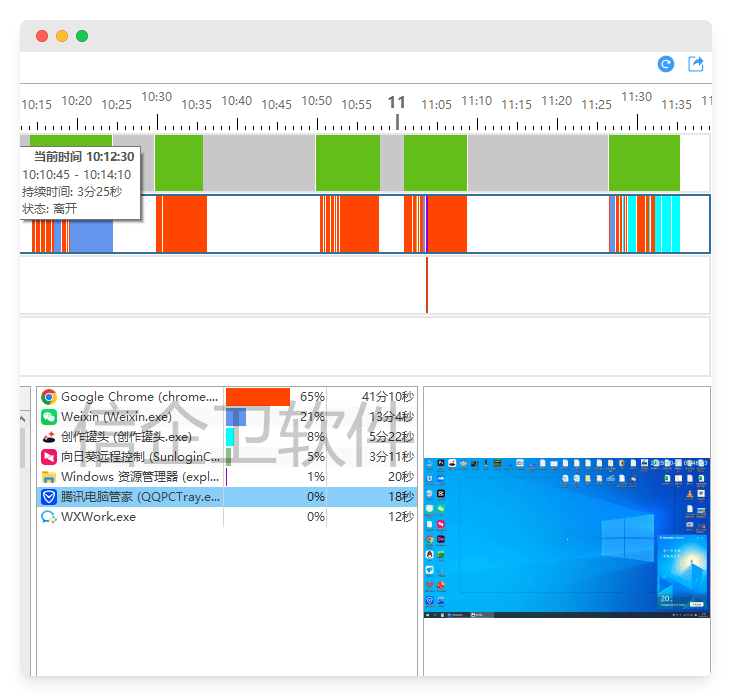Click the 创作罐头 app icon

tap(49, 437)
